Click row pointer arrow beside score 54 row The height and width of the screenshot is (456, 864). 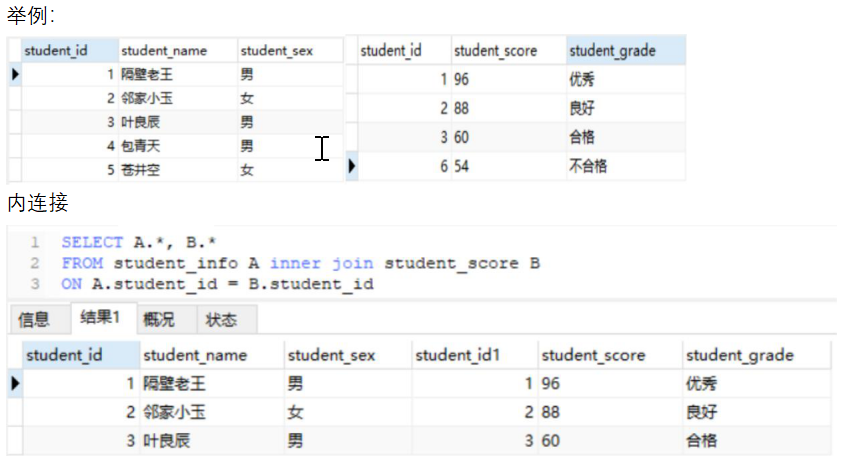pos(352,166)
